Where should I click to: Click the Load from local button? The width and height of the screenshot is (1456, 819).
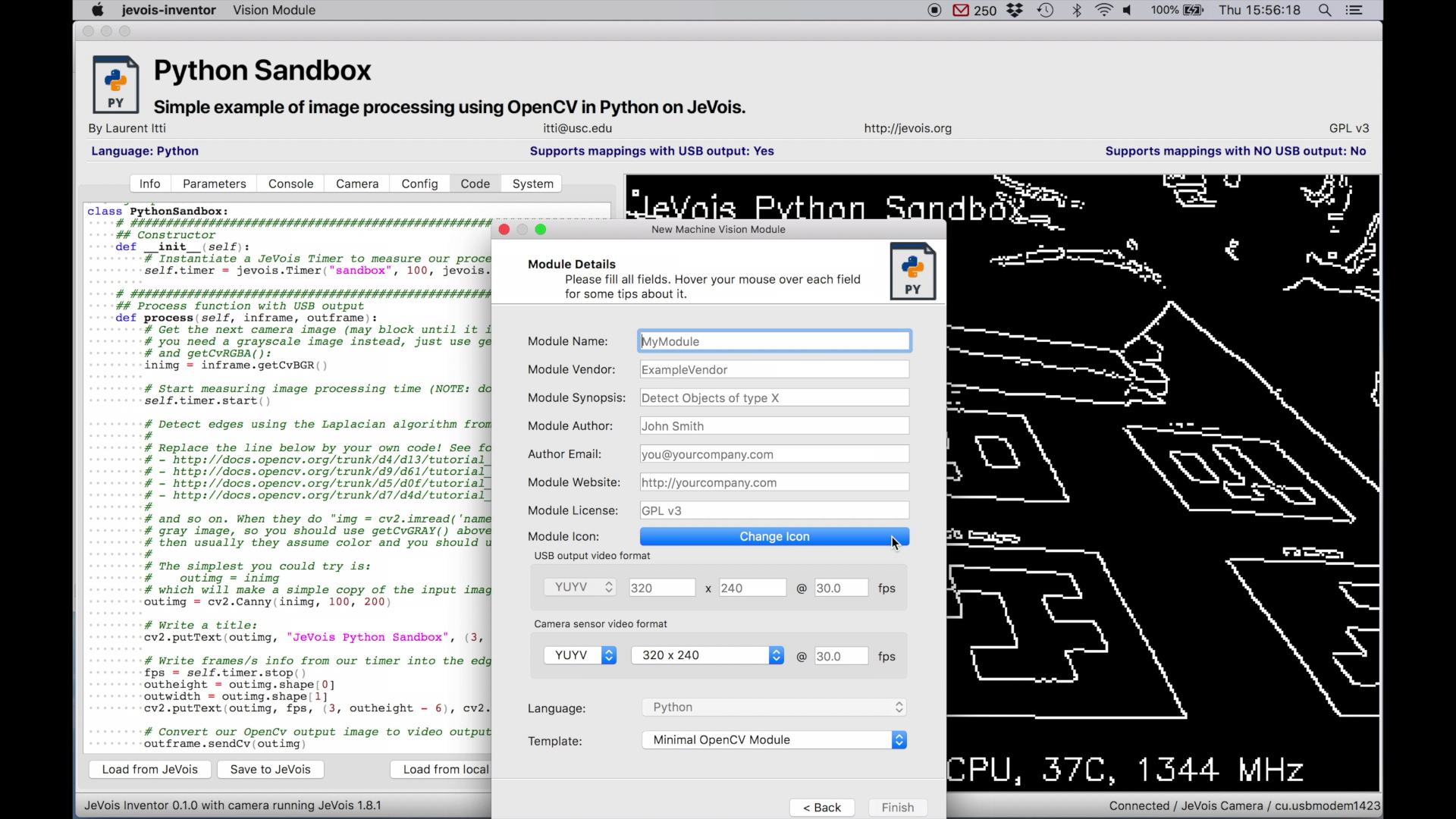pos(442,769)
